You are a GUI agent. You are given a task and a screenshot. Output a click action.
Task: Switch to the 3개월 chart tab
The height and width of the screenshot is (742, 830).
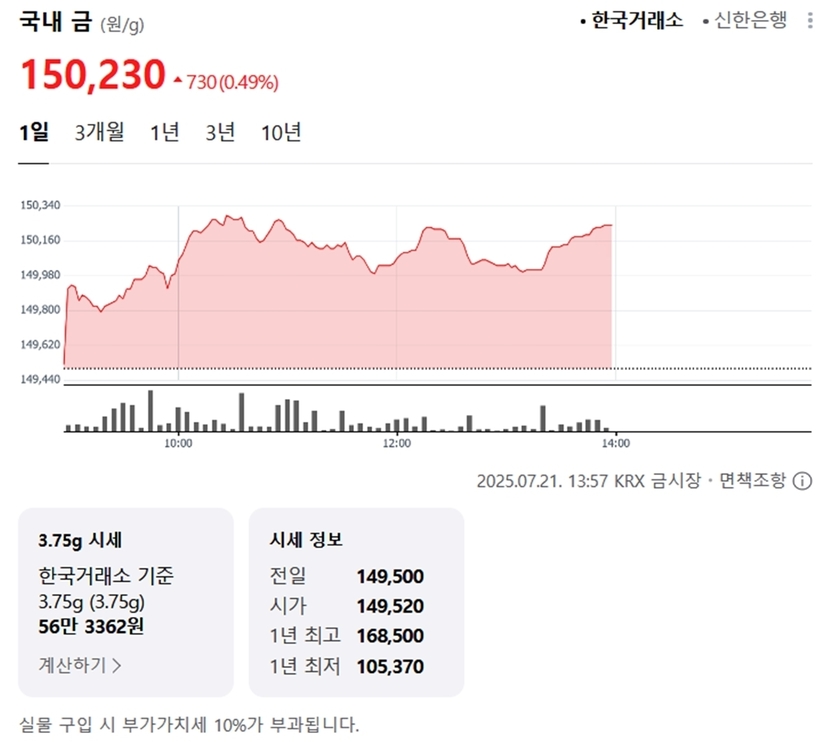(100, 132)
